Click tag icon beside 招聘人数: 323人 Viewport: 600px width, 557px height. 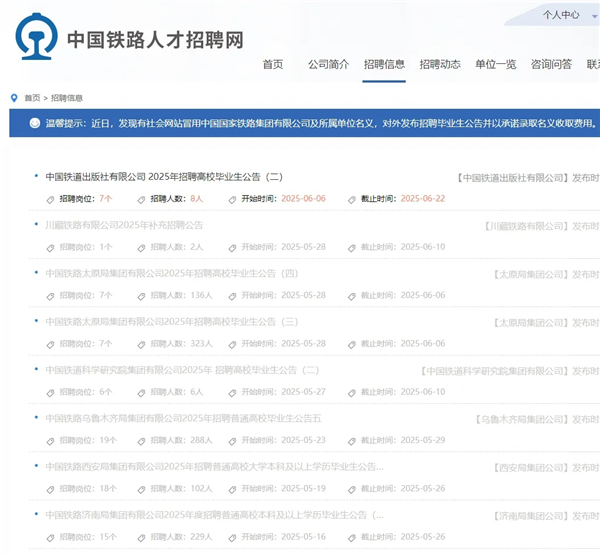(x=142, y=345)
